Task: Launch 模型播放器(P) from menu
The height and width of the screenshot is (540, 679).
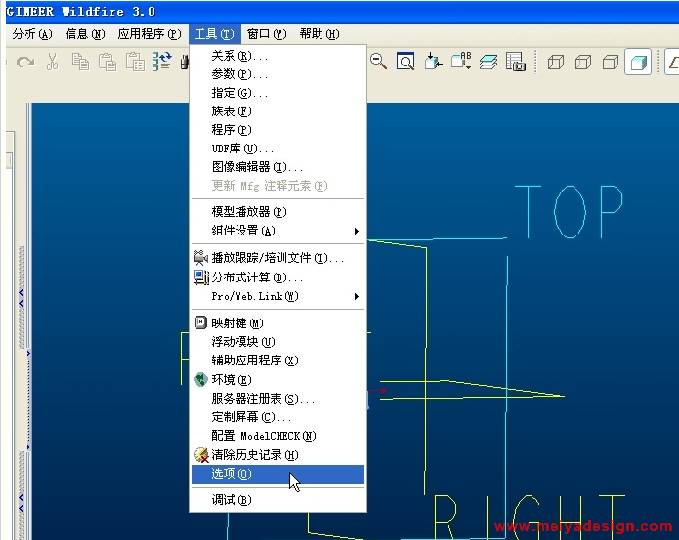Action: (x=278, y=212)
